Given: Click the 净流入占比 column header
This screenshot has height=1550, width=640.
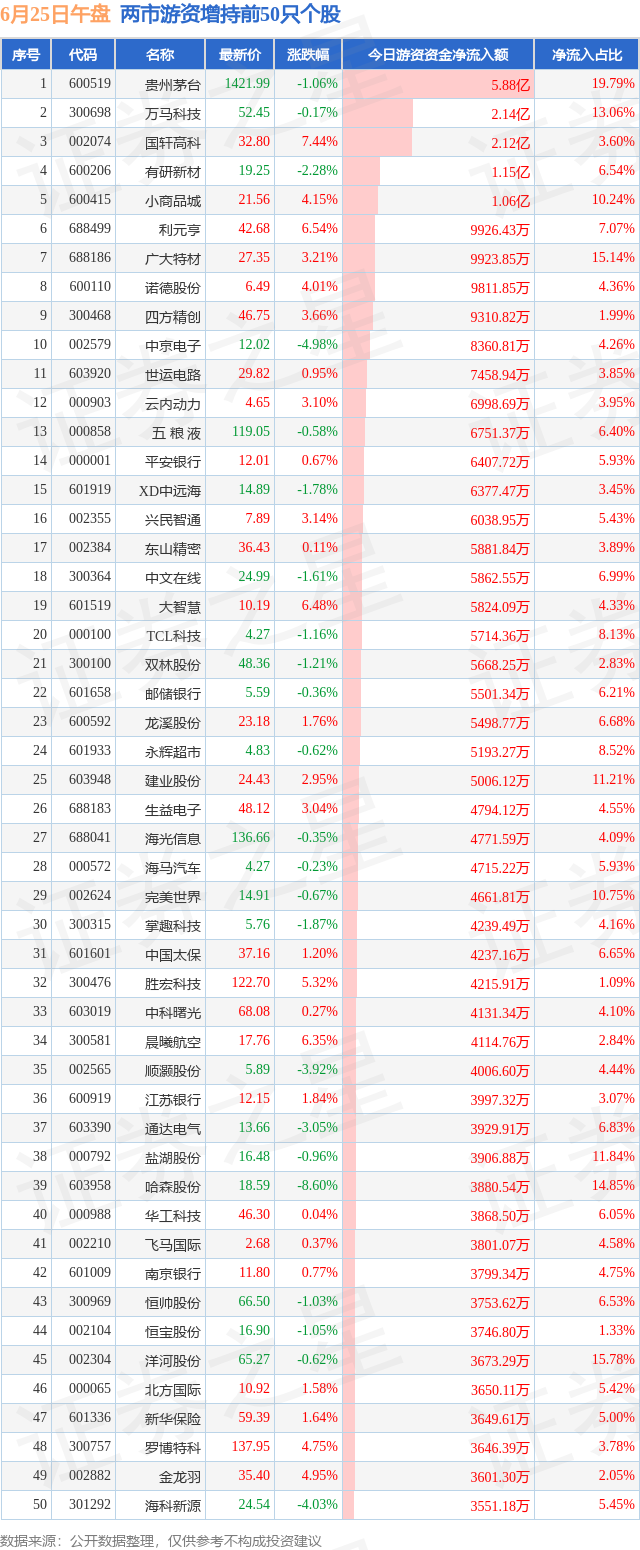Looking at the screenshot, I should [587, 55].
